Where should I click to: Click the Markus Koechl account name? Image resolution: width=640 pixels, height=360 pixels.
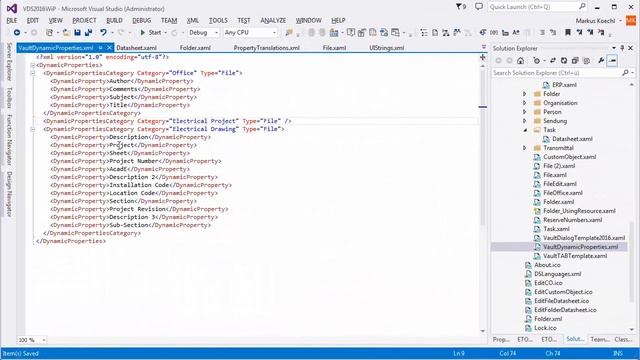596,20
